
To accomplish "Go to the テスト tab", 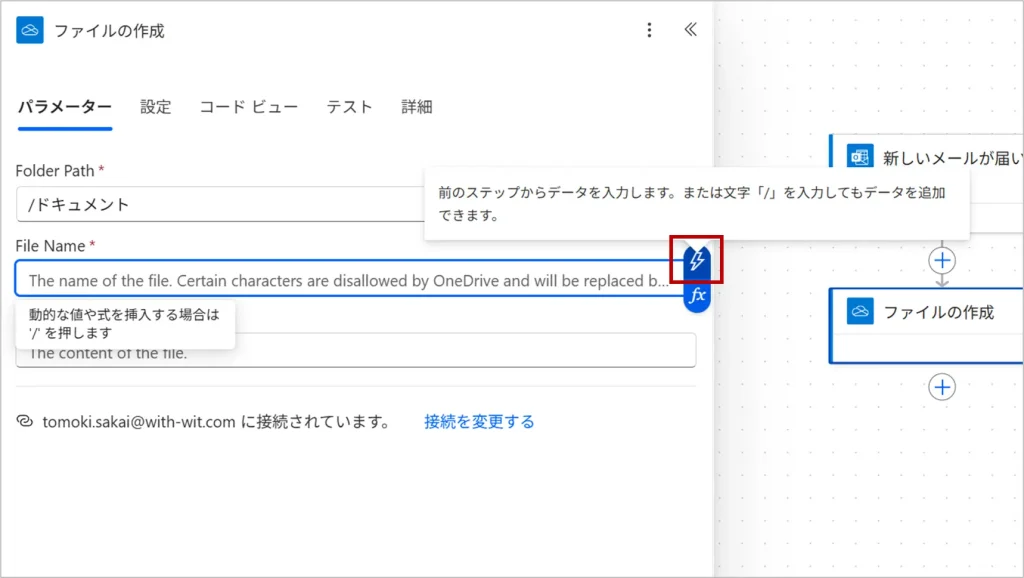I will click(x=349, y=107).
